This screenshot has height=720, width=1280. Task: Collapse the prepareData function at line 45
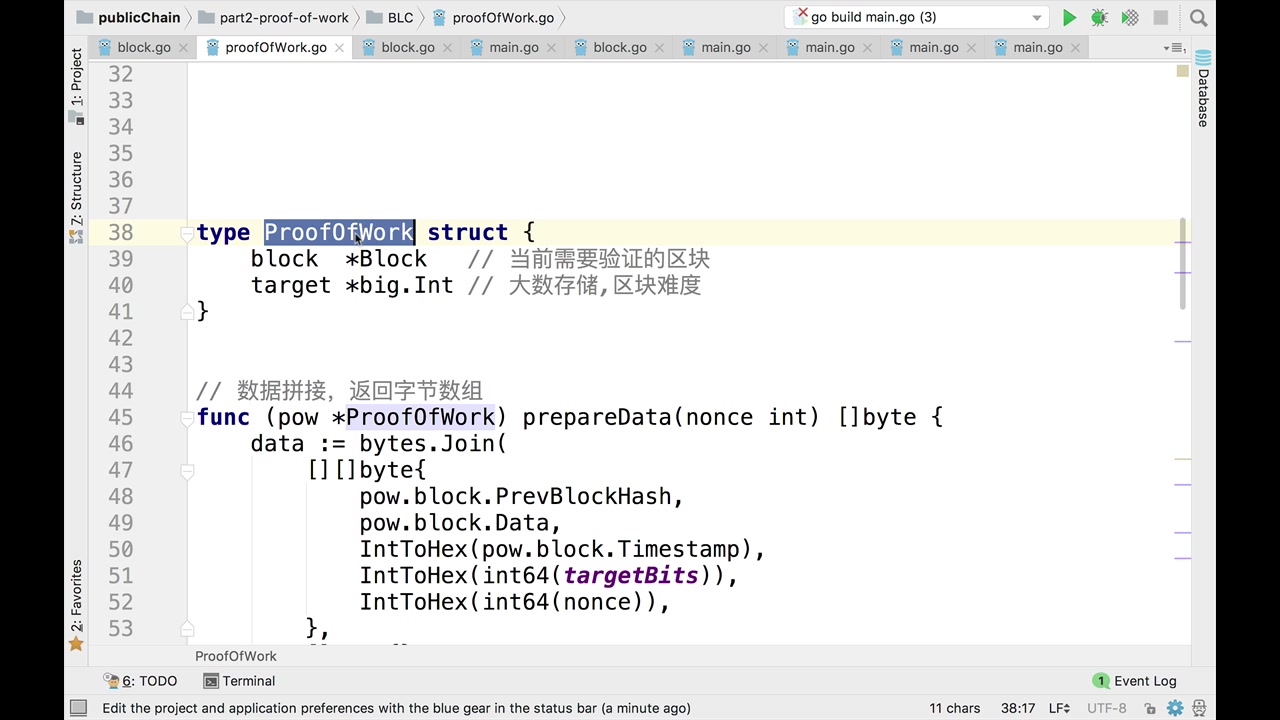click(x=187, y=418)
